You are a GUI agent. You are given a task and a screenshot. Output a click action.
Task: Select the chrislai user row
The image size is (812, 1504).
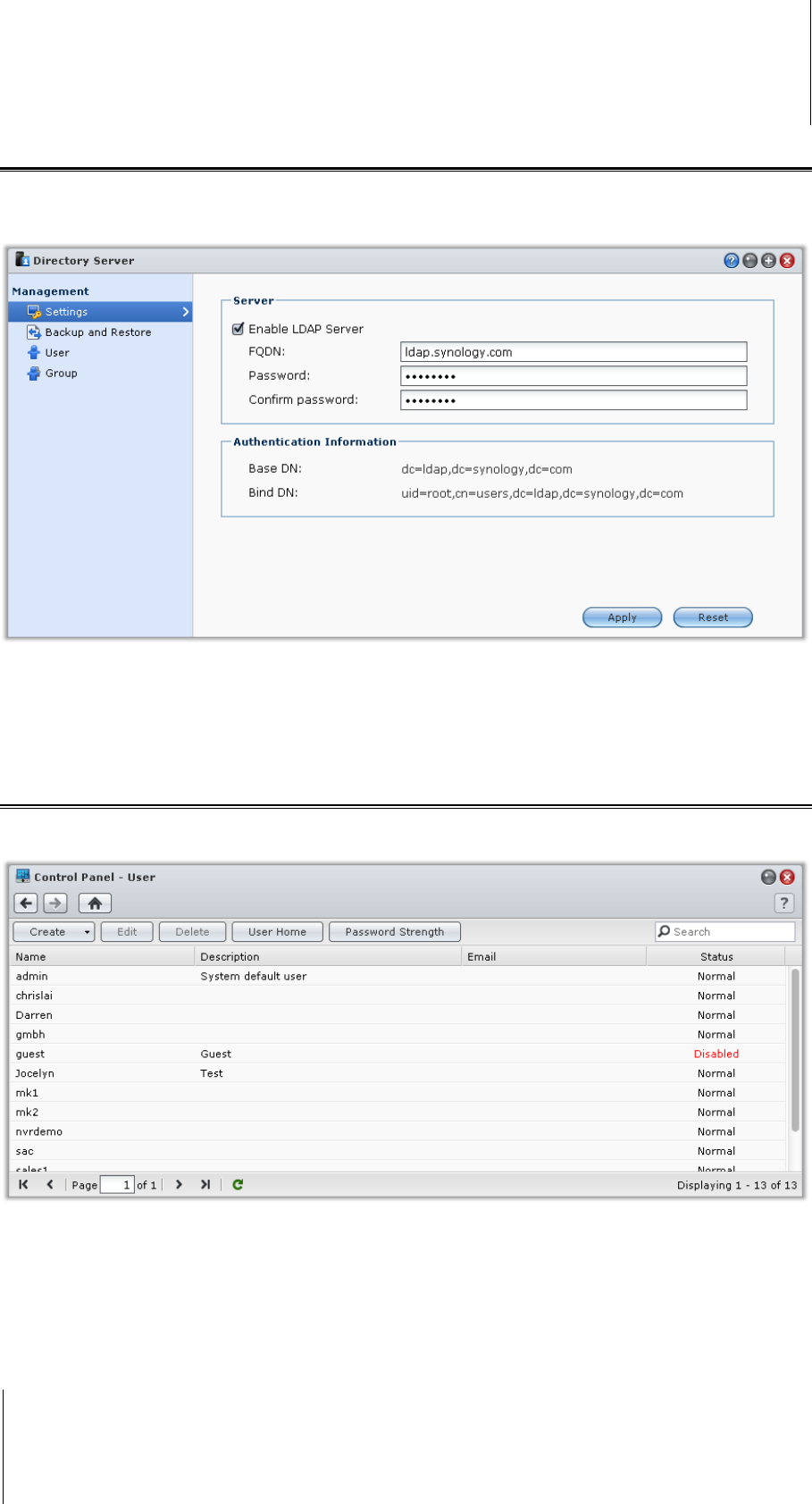tap(399, 996)
